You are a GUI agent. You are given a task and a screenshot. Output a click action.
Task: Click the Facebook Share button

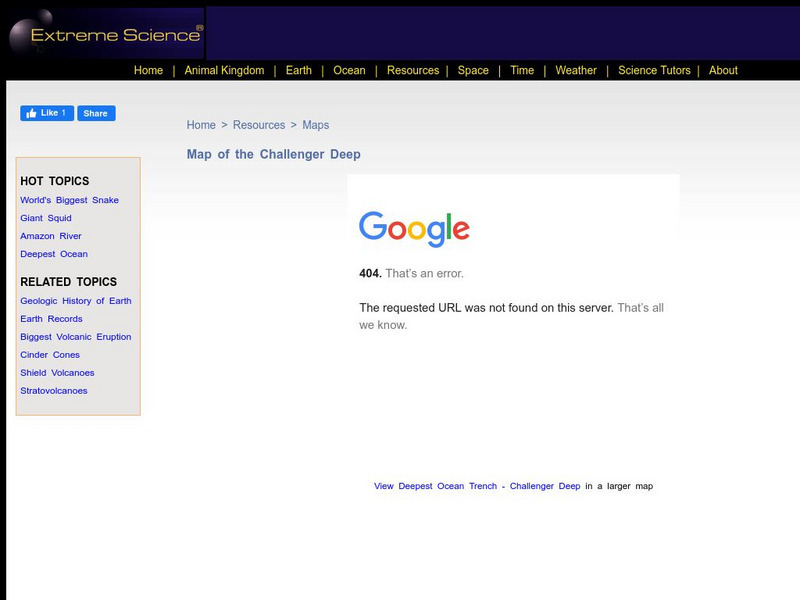96,113
